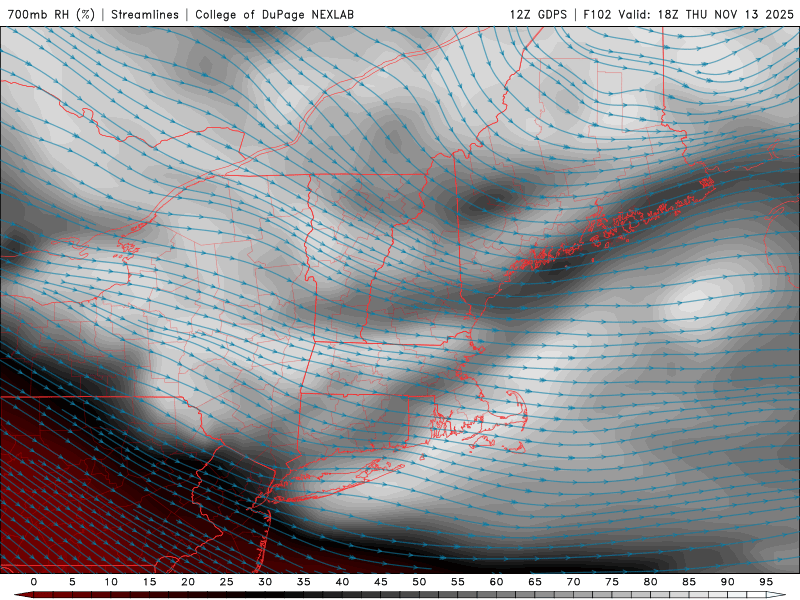
Task: Click 'Valid: 18Z THU NOV 13 2025' text
Action: (x=706, y=14)
